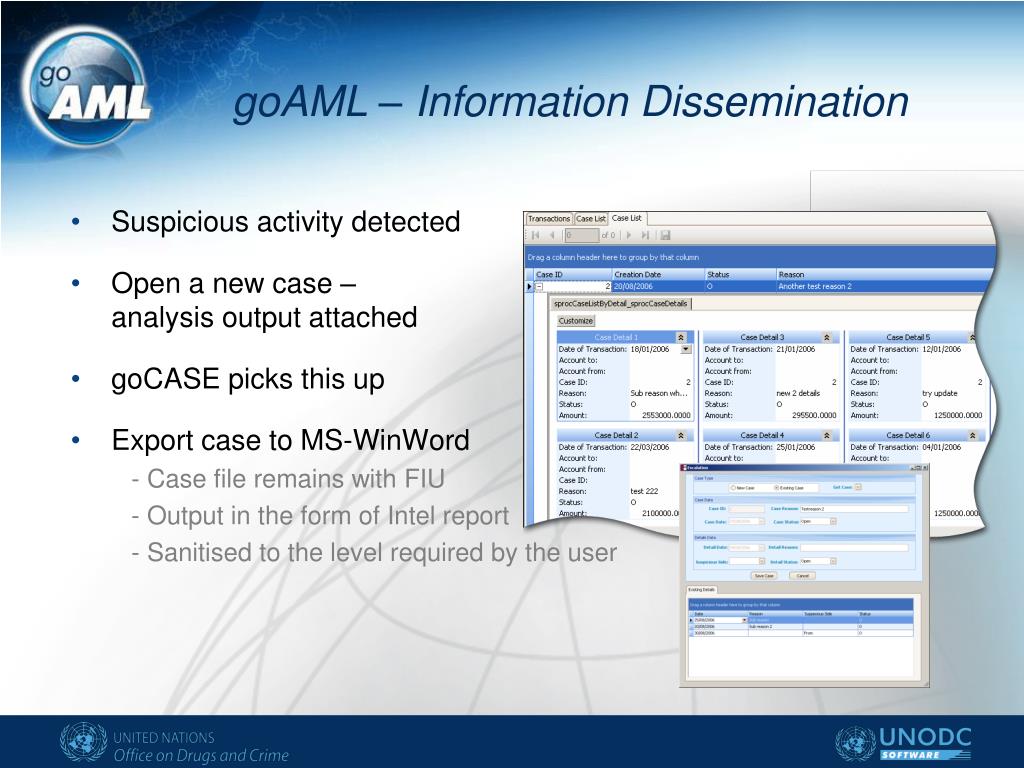The height and width of the screenshot is (768, 1024).
Task: Select the Existing Case radio button
Action: click(776, 488)
